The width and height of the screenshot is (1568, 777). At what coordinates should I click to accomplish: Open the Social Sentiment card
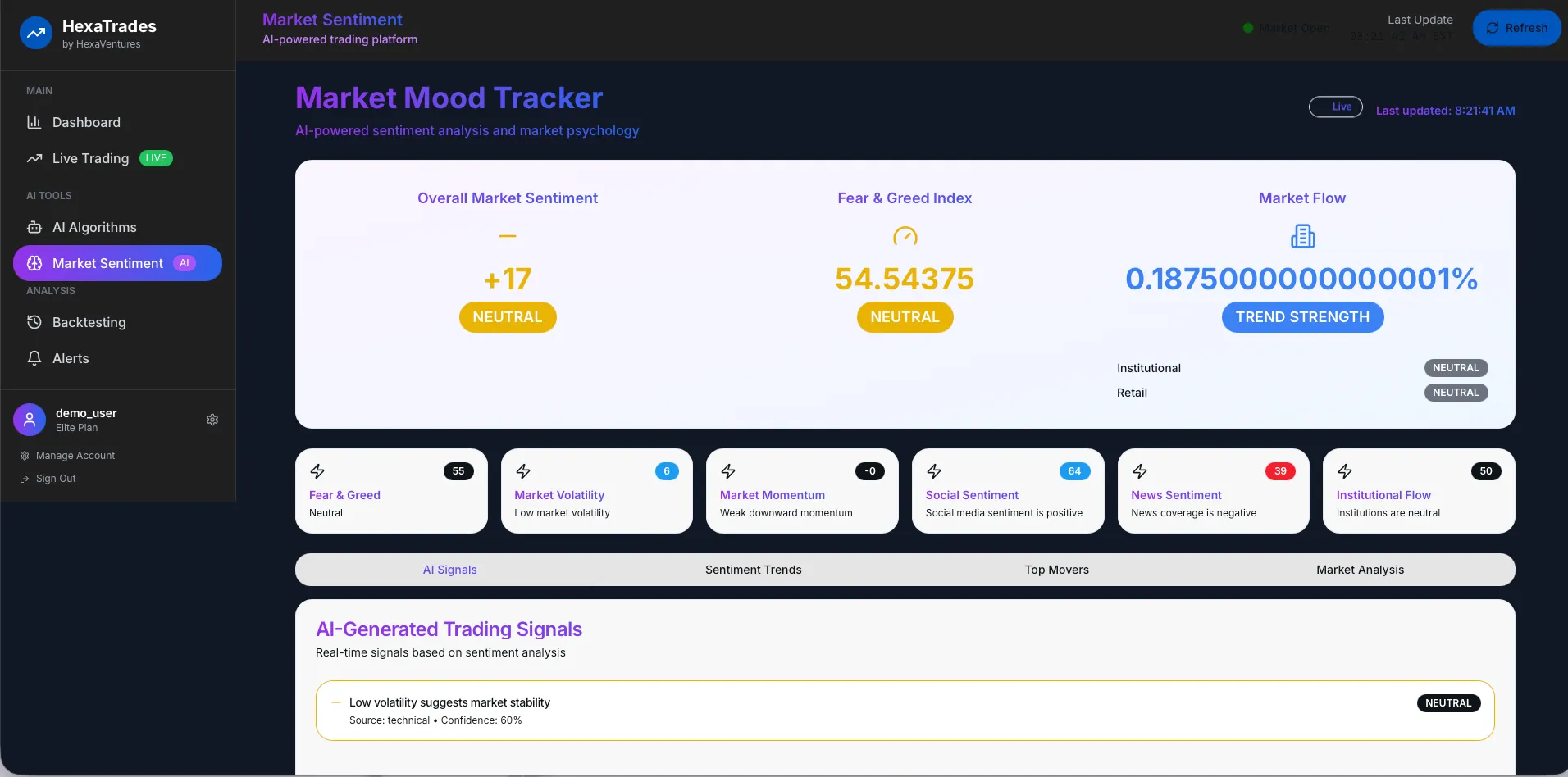(x=1007, y=491)
